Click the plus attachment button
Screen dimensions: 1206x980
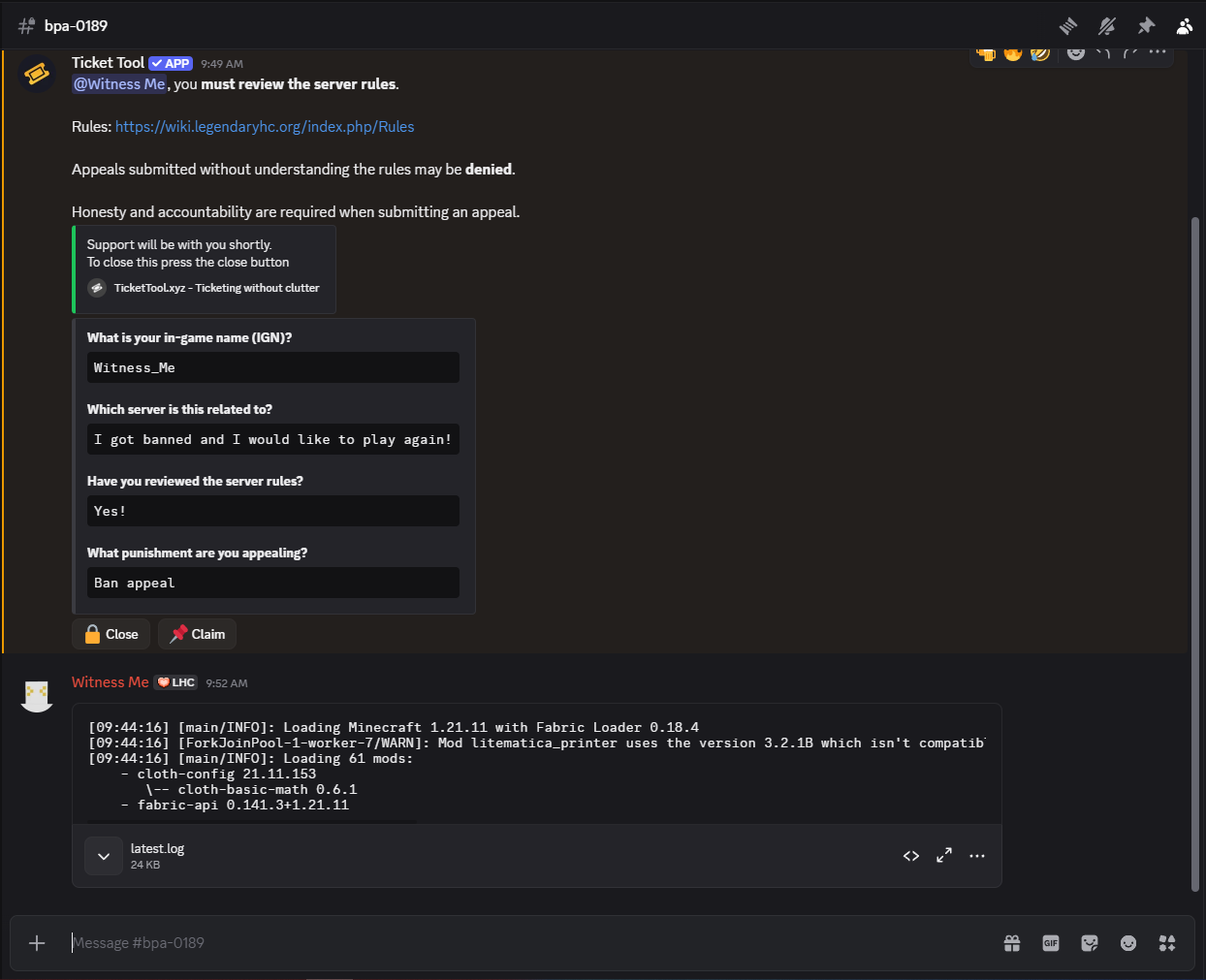click(x=37, y=943)
